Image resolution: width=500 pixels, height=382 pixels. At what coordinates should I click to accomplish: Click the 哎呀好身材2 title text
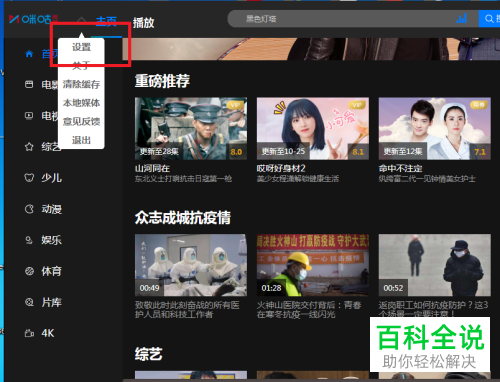pyautogui.click(x=281, y=168)
